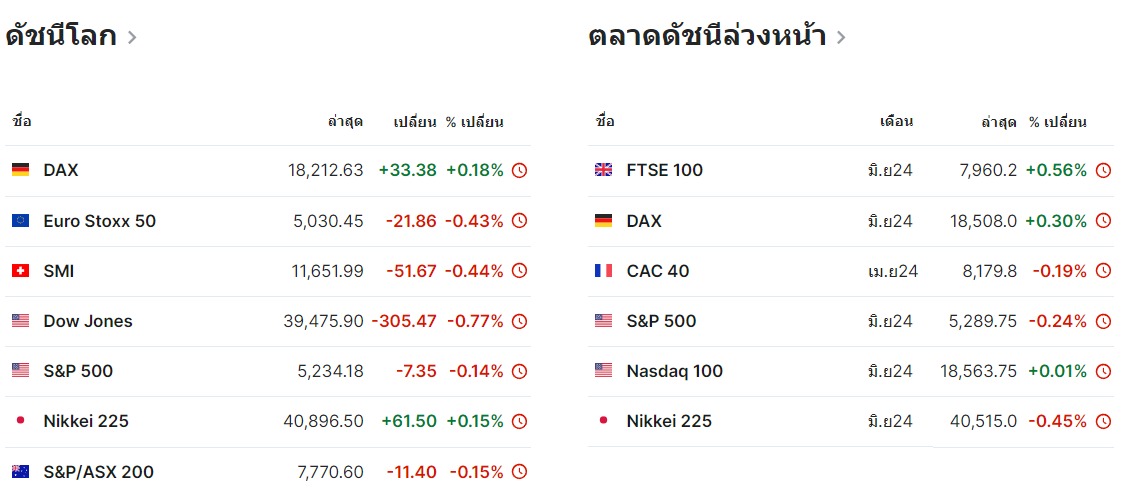Click the clock icon in the Euro Stoxx 50 row
The image size is (1123, 494).
coord(519,221)
